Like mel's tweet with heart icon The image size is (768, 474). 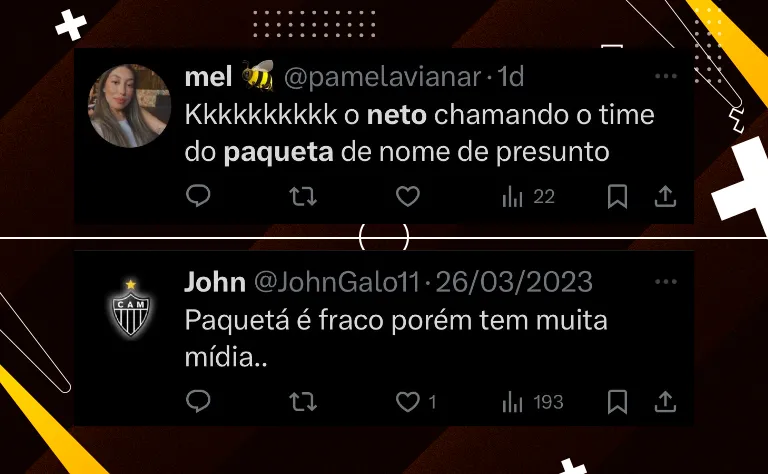pos(408,196)
